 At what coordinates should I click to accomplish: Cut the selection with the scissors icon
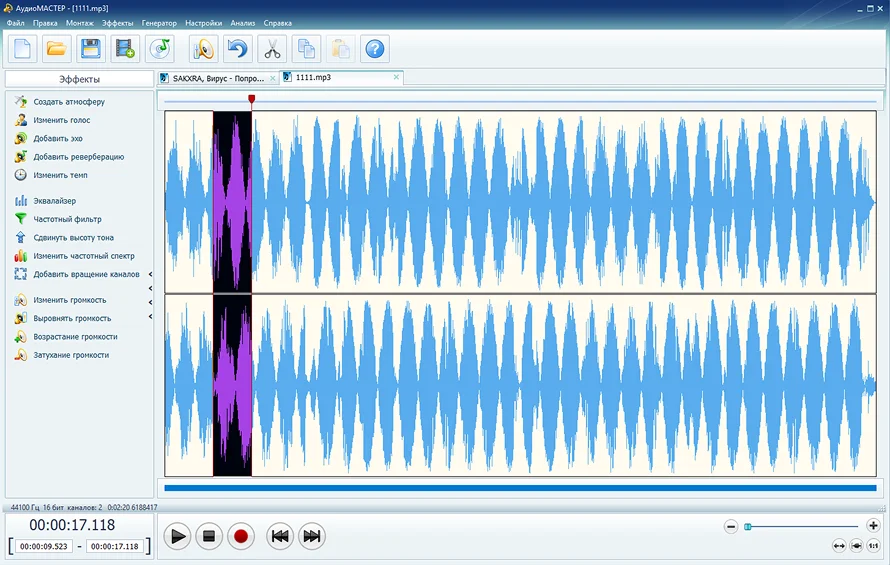point(271,48)
